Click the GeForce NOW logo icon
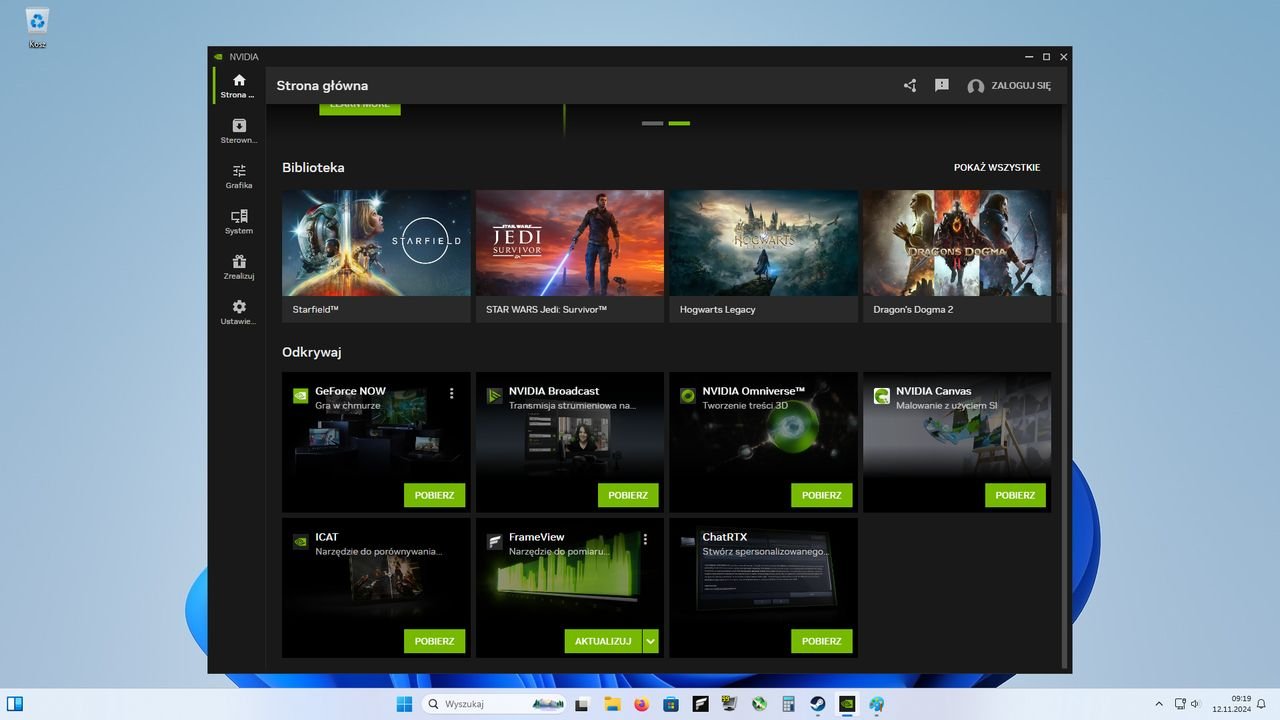The image size is (1280, 720). pos(300,396)
